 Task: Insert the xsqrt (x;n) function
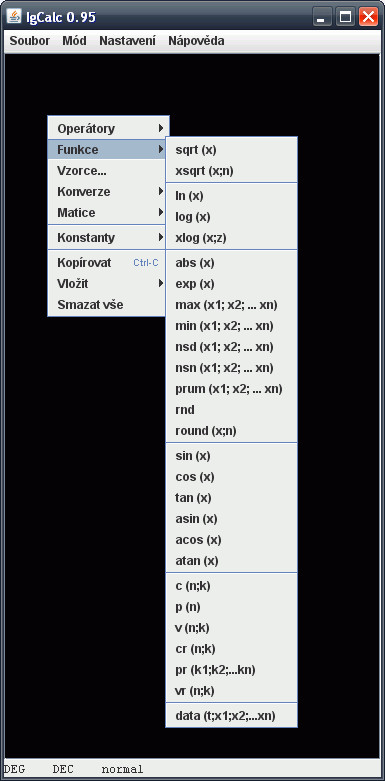click(x=232, y=171)
